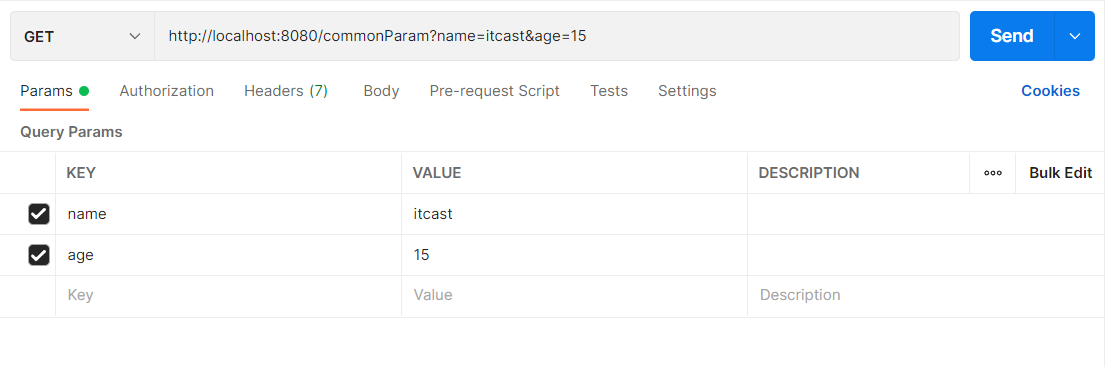The width and height of the screenshot is (1106, 367).
Task: Expand the GET method dropdown
Action: (83, 36)
